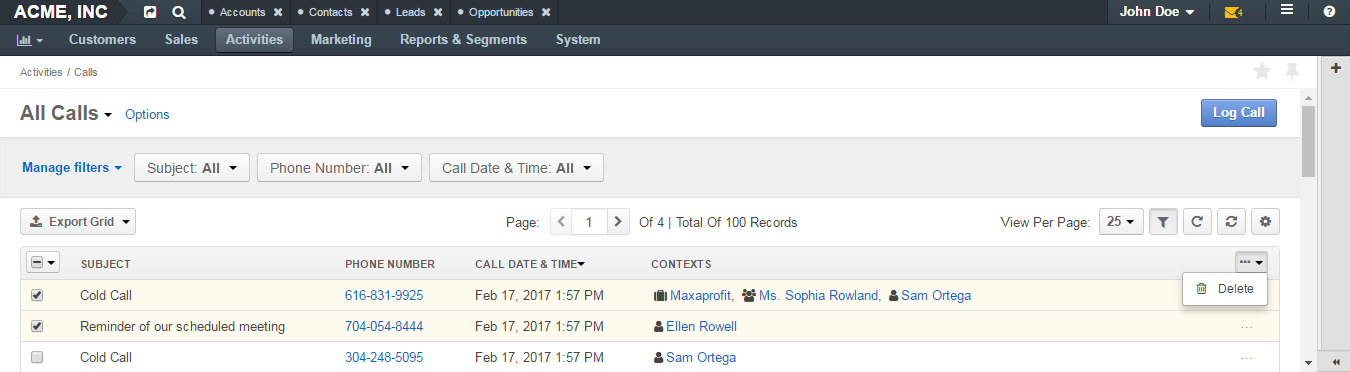The height and width of the screenshot is (372, 1350).
Task: Reset the grid with the double-arrow icon
Action: click(1232, 222)
